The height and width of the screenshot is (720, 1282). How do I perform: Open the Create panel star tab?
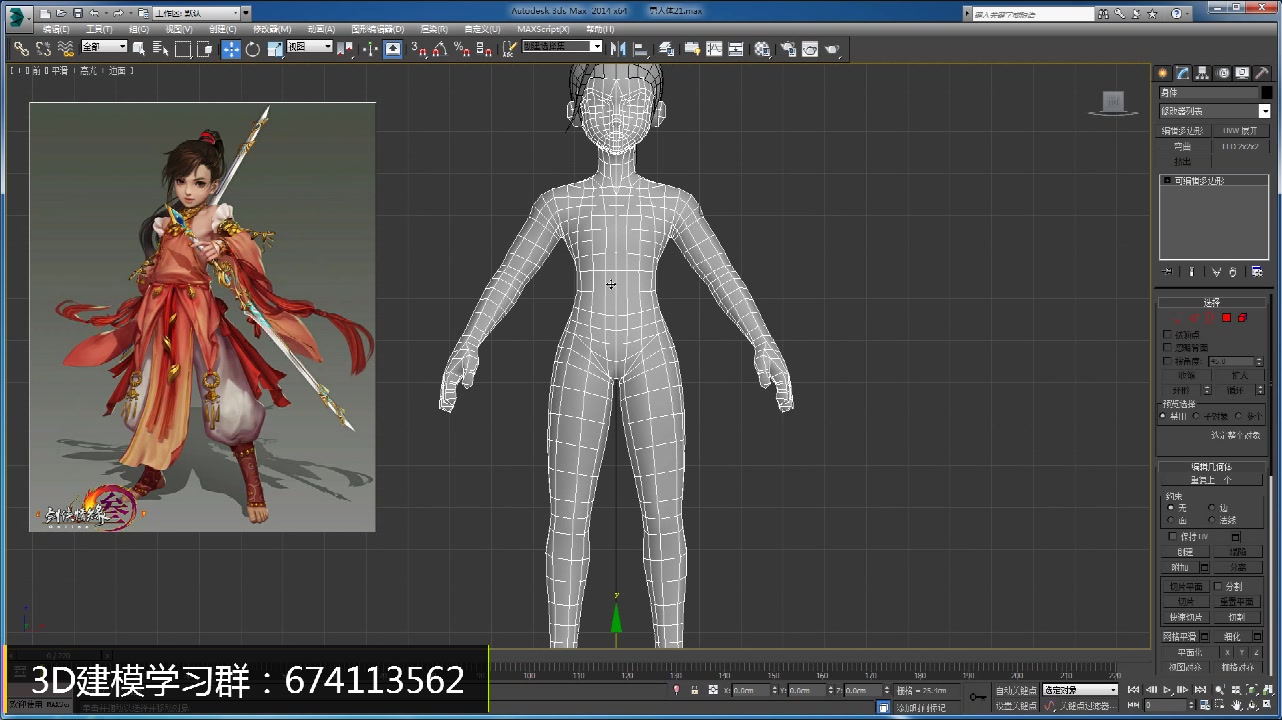click(1162, 73)
